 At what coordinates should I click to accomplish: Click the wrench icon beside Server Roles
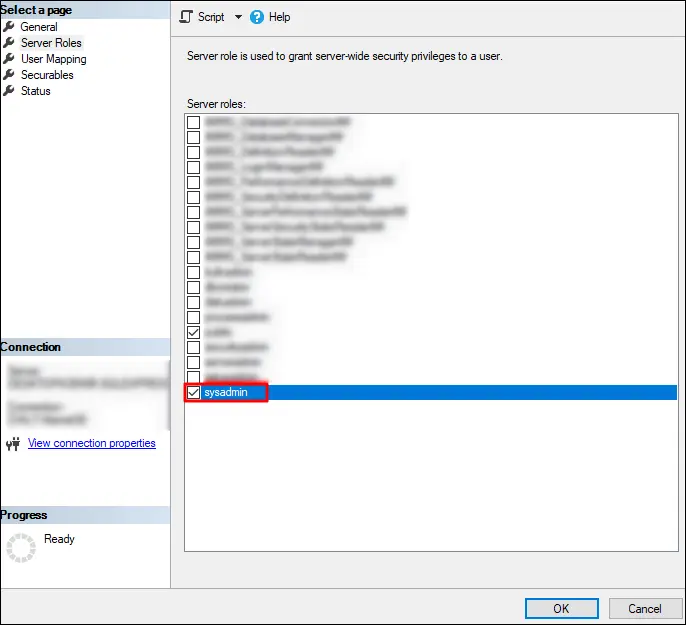tap(9, 43)
